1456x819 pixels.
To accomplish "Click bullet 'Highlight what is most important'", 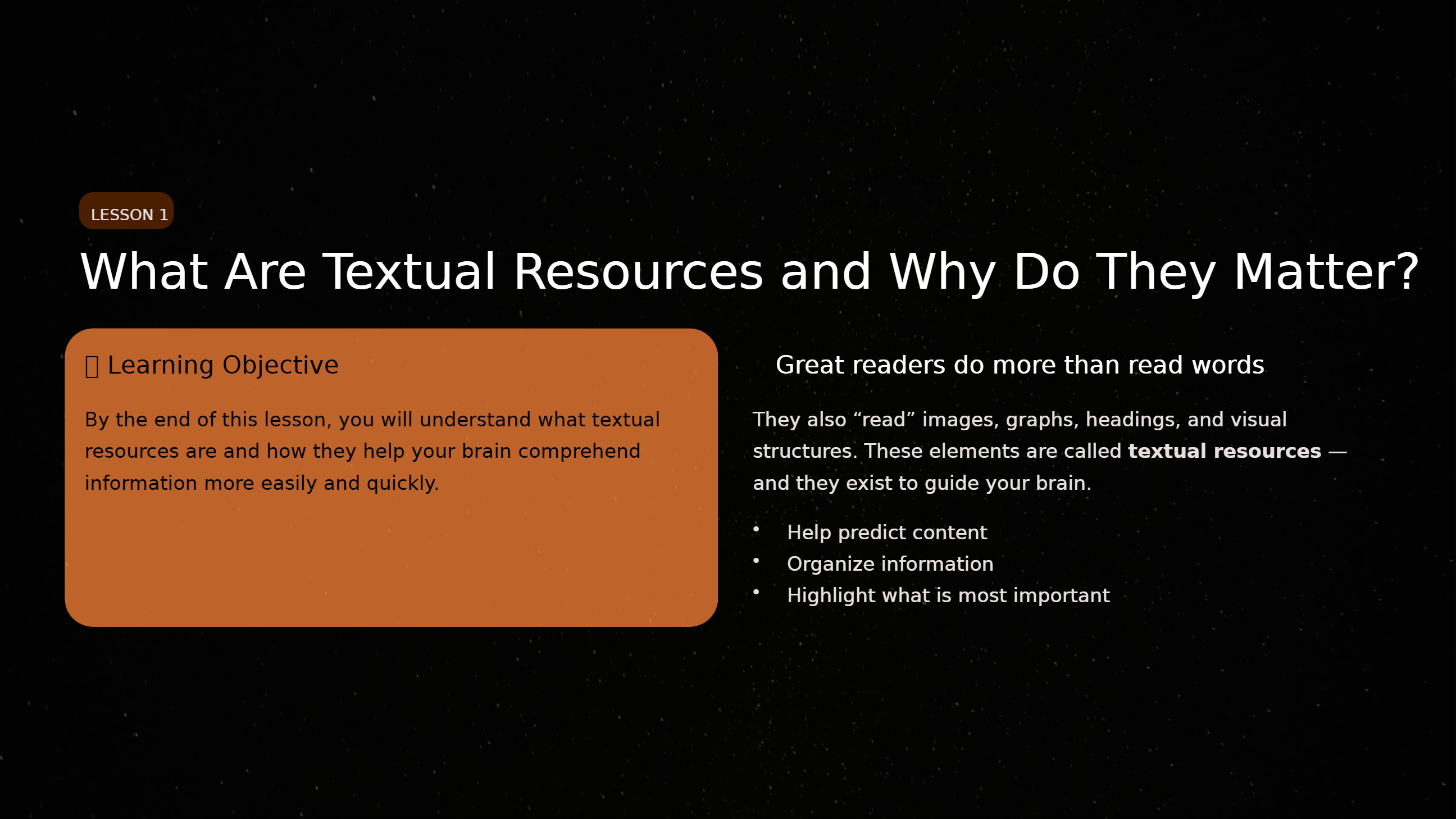I will tap(948, 596).
